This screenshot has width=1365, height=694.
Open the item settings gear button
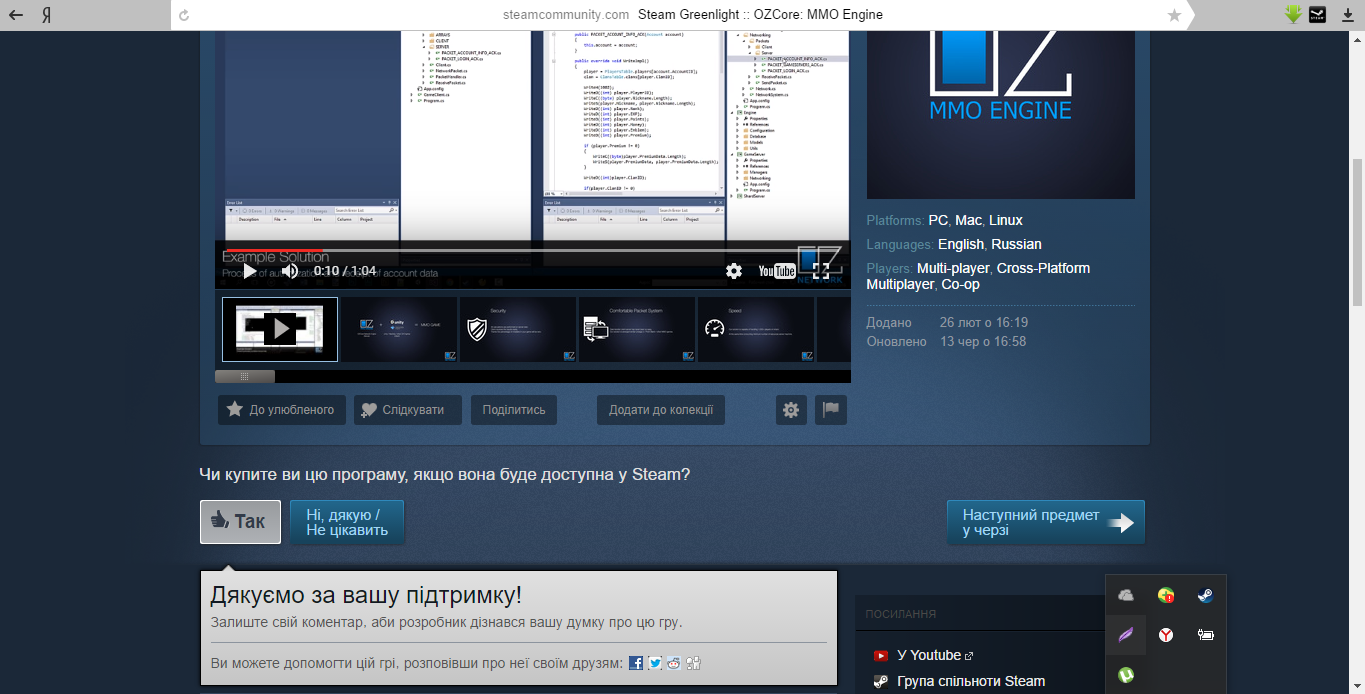pos(791,410)
